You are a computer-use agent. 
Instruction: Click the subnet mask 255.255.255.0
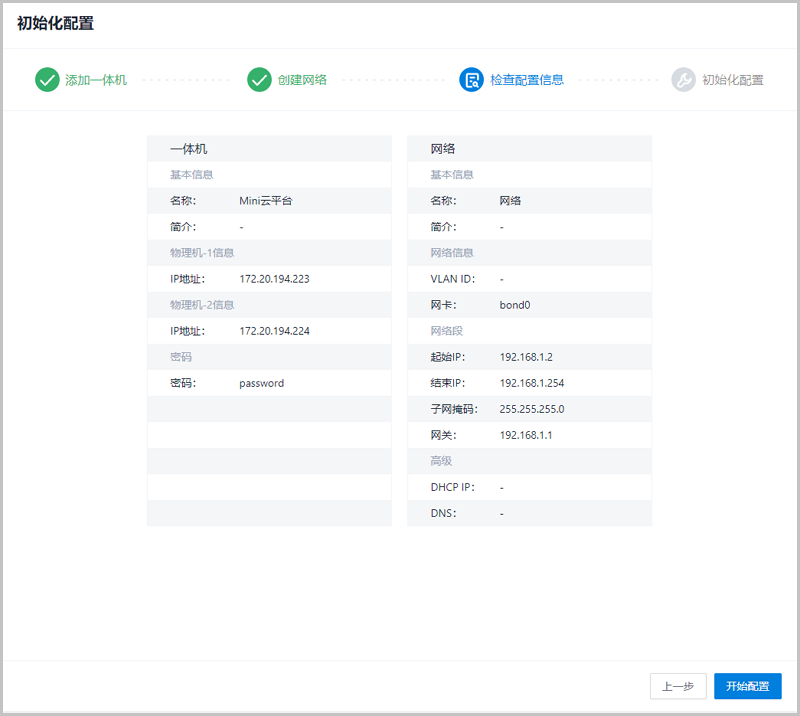coord(532,409)
